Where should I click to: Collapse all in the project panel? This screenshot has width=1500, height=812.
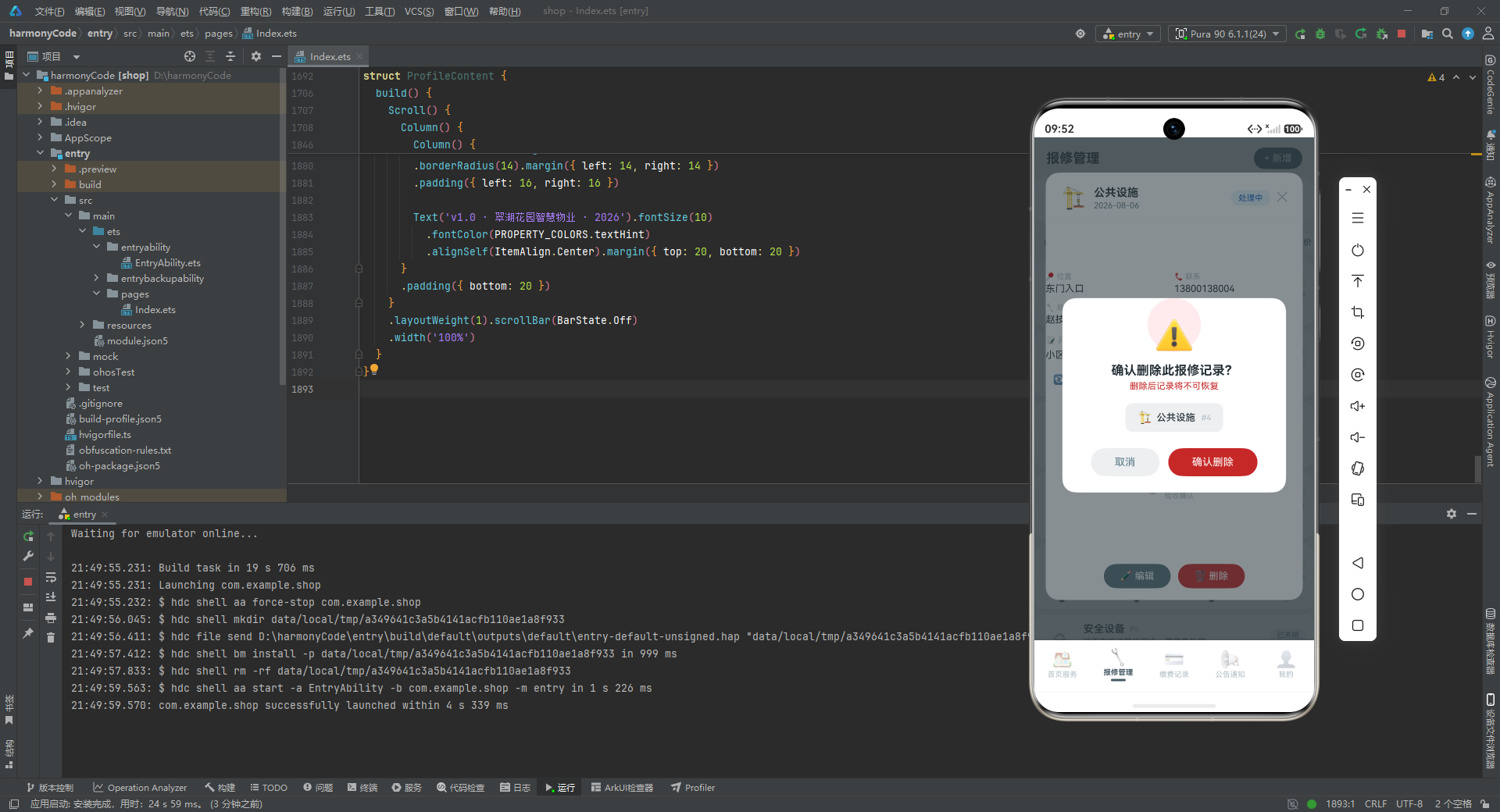coord(230,56)
